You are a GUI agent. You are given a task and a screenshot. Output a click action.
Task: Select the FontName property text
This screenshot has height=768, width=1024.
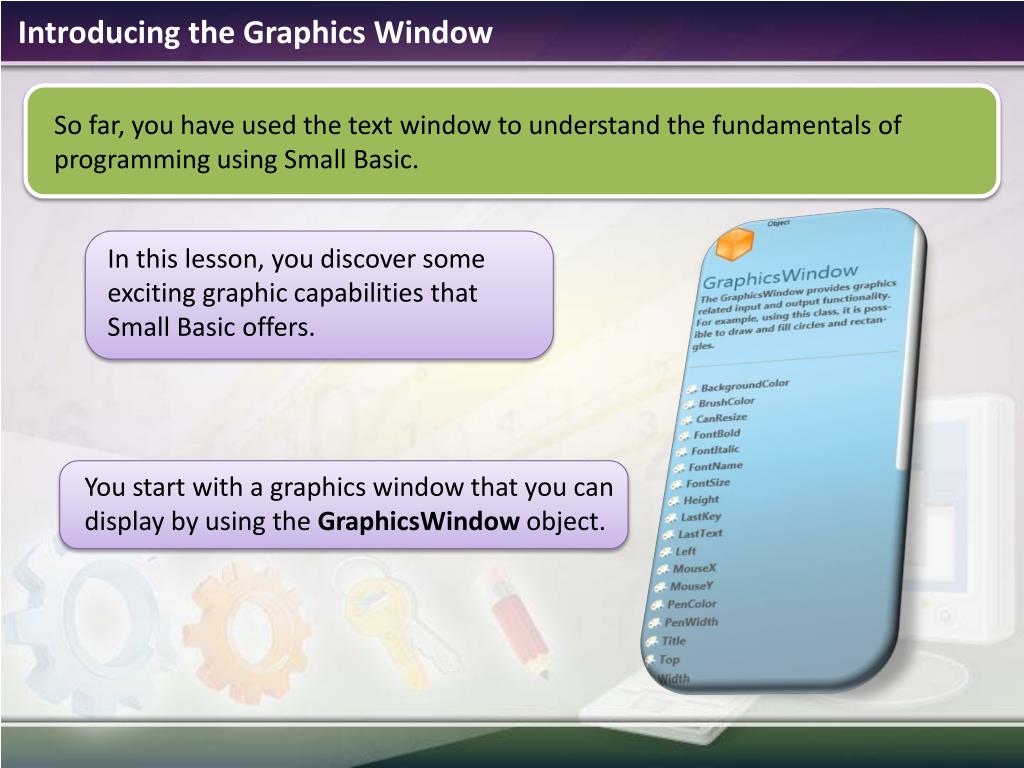tap(715, 466)
